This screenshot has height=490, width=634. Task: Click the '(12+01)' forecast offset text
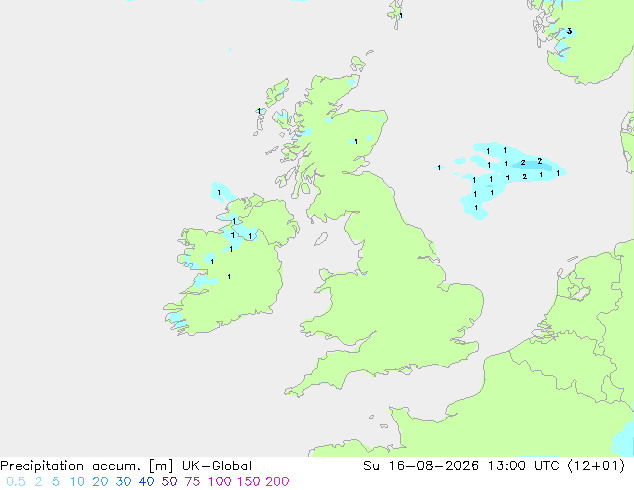pos(596,466)
